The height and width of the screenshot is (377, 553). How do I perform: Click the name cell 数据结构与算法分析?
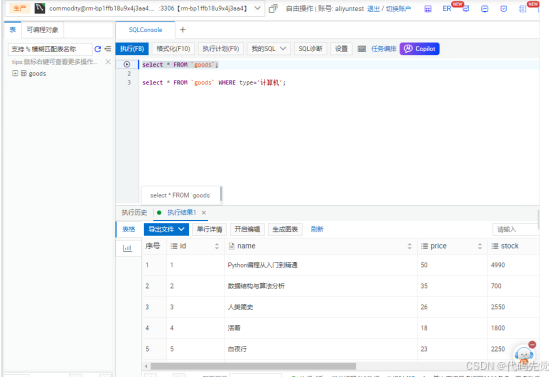point(256,286)
